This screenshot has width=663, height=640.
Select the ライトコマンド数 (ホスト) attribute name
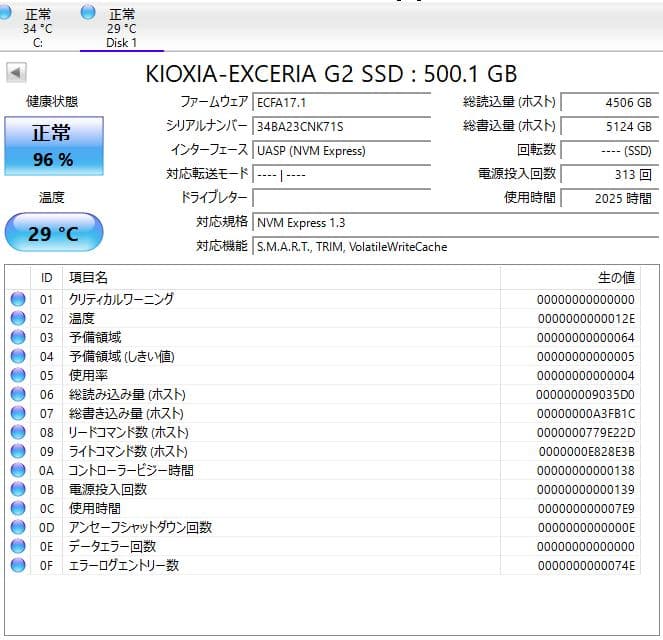pos(128,451)
